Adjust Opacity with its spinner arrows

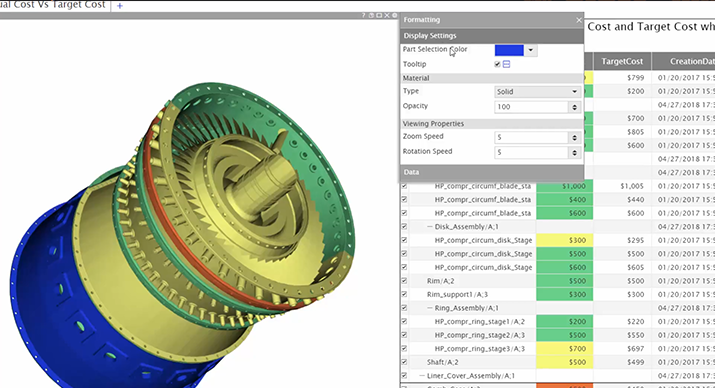tap(575, 107)
